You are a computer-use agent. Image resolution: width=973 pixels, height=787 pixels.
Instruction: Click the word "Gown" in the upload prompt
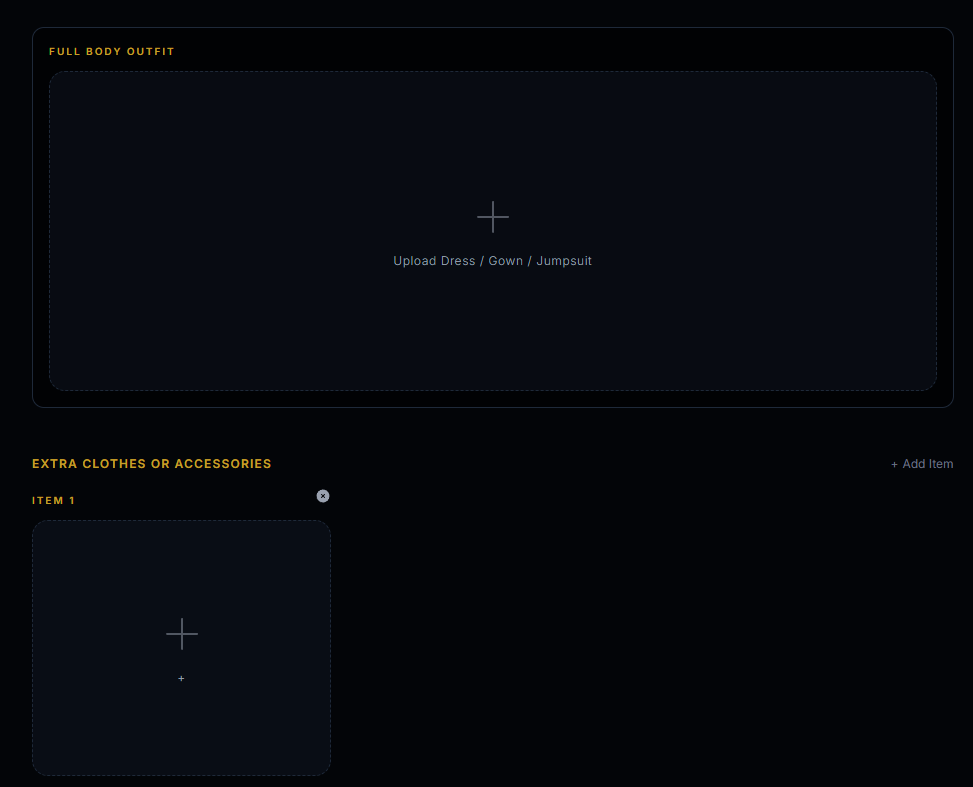coord(505,261)
